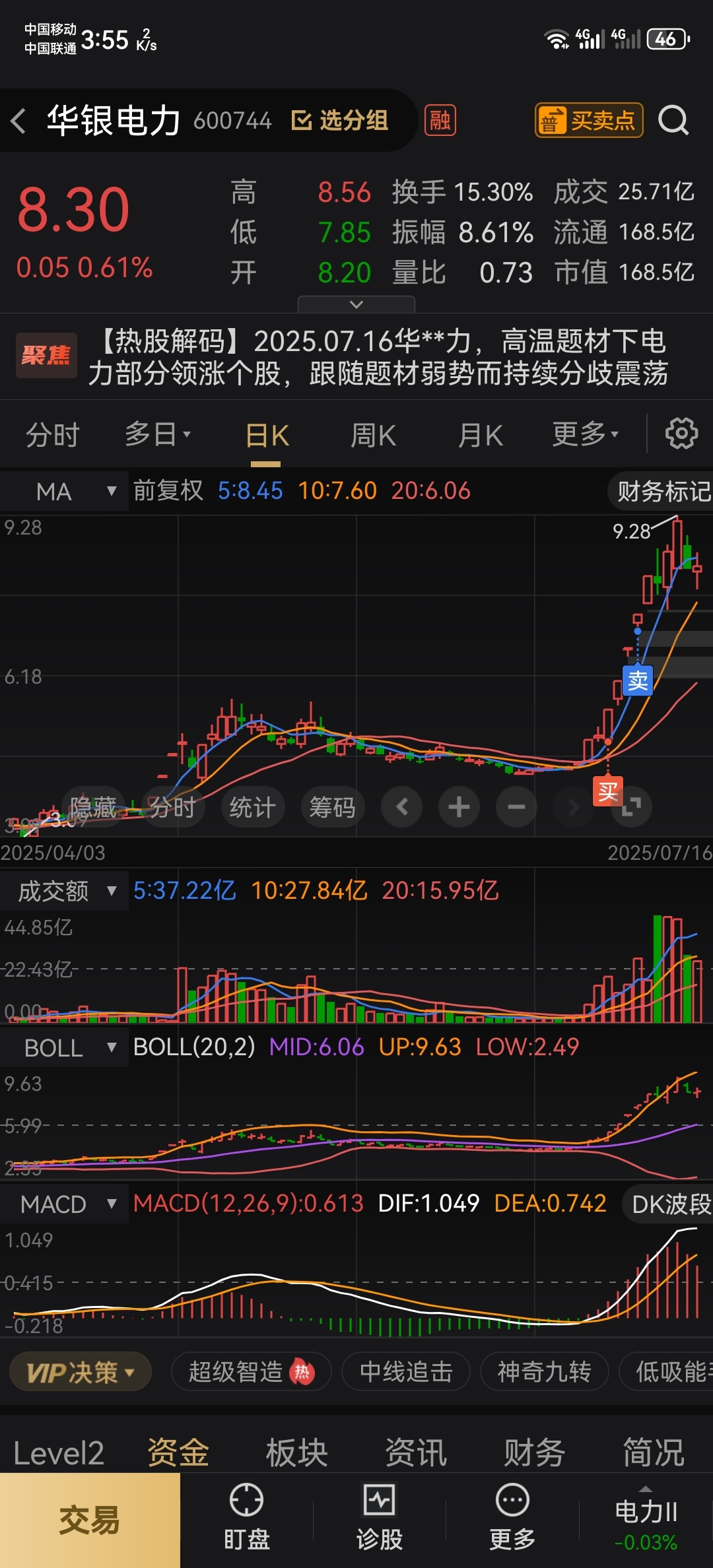
Task: Open the 聚焦 hot stock news item
Action: (x=356, y=356)
